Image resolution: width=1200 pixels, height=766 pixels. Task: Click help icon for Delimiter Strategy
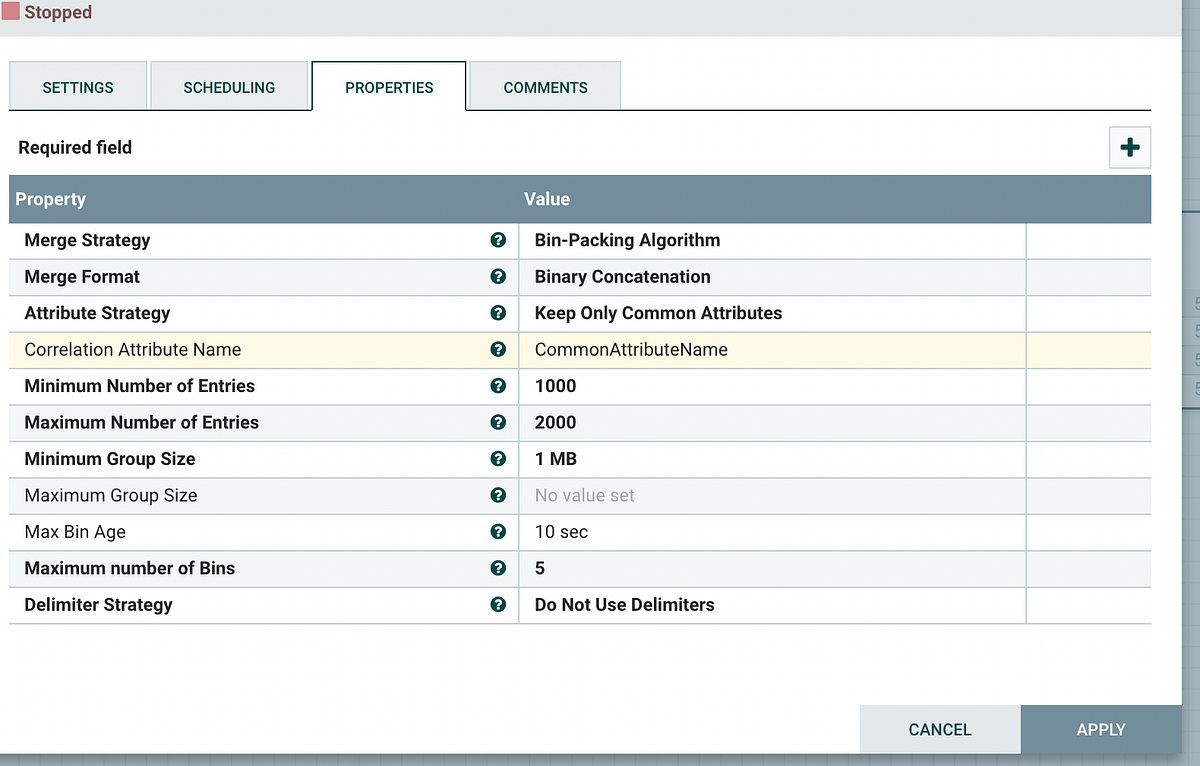[498, 605]
